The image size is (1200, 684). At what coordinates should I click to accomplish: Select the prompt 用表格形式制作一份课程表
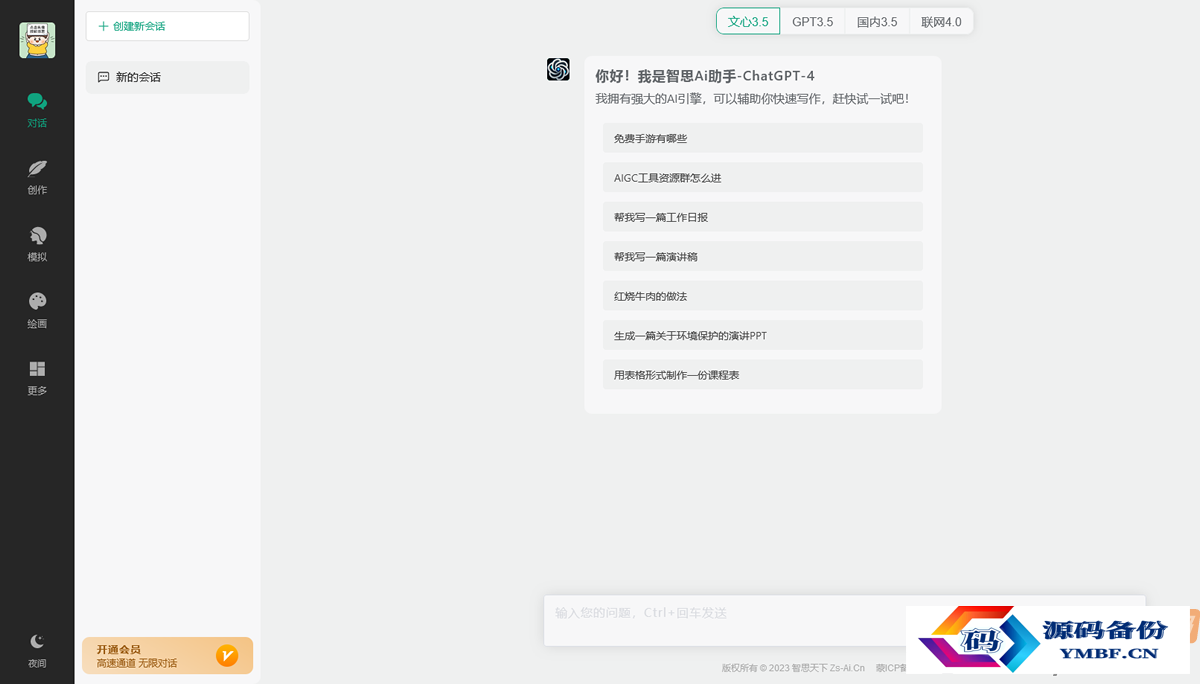click(x=762, y=375)
